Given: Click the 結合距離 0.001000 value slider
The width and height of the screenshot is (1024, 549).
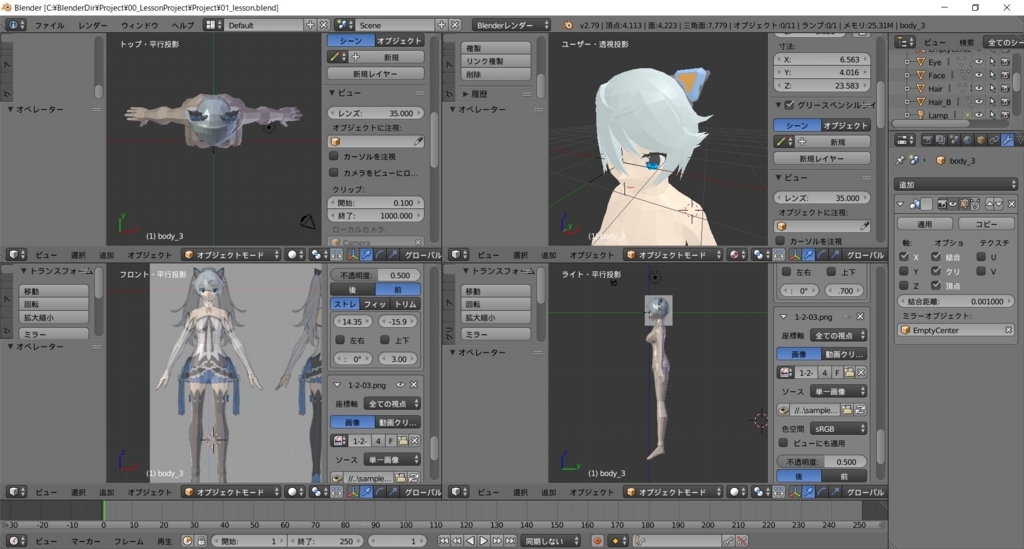Looking at the screenshot, I should (955, 302).
